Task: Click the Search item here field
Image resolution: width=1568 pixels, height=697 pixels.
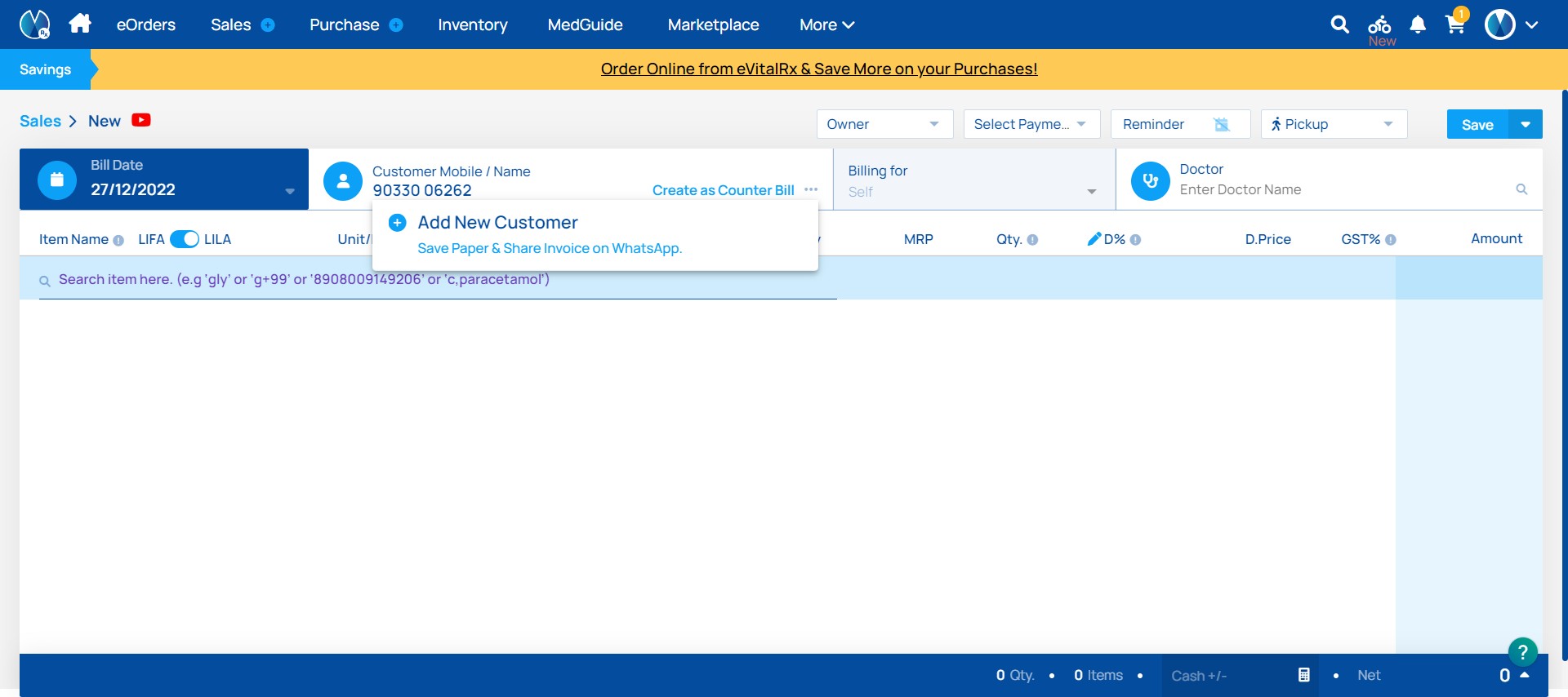Action: tap(438, 280)
